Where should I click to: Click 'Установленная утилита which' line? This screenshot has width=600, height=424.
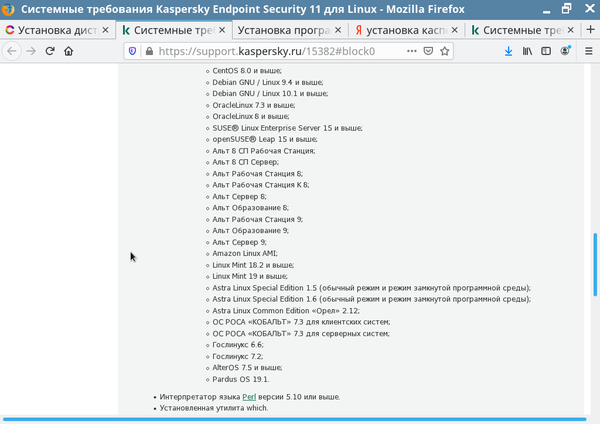pos(214,408)
